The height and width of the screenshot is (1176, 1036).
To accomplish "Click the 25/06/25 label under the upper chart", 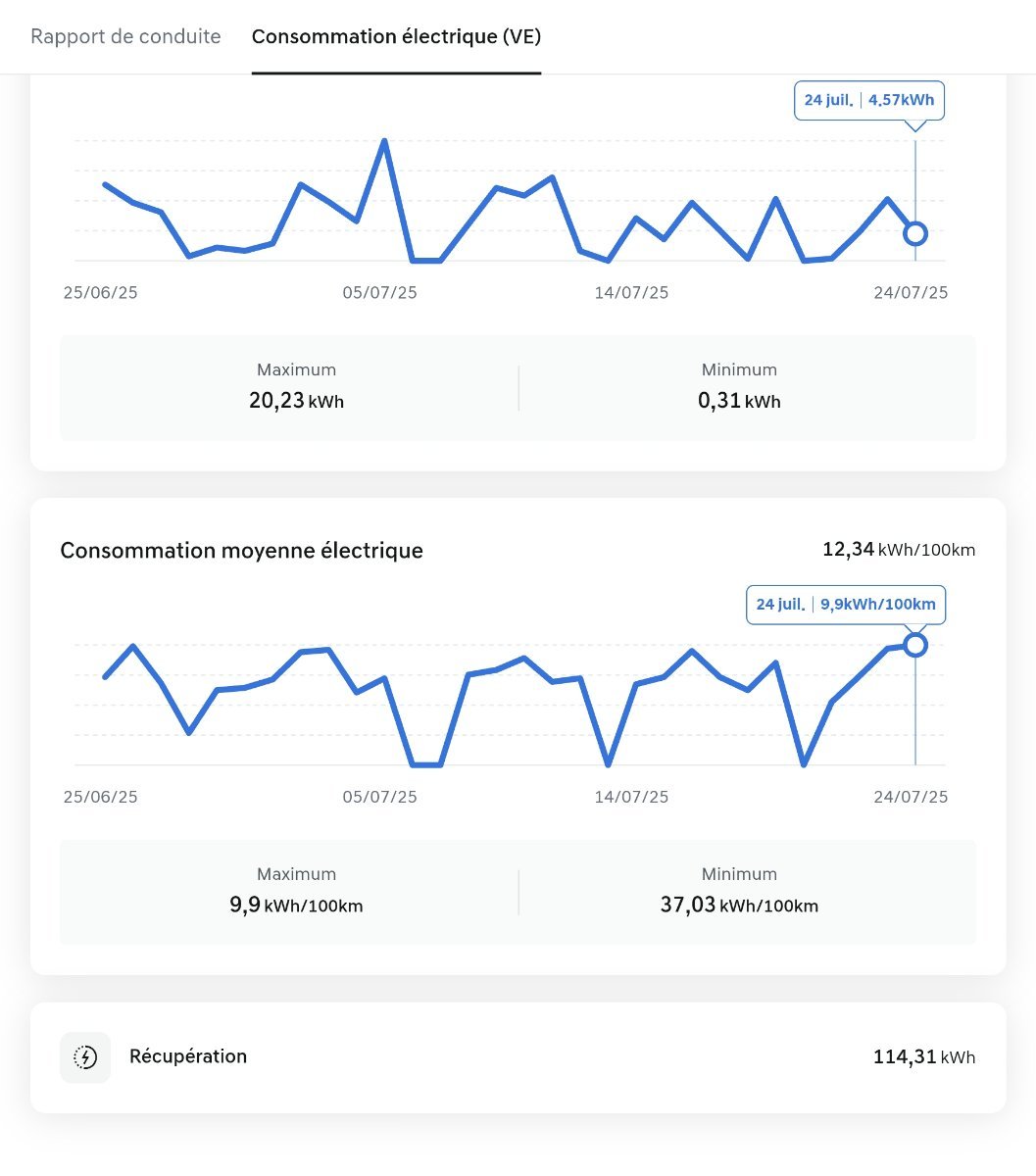I will pos(101,293).
